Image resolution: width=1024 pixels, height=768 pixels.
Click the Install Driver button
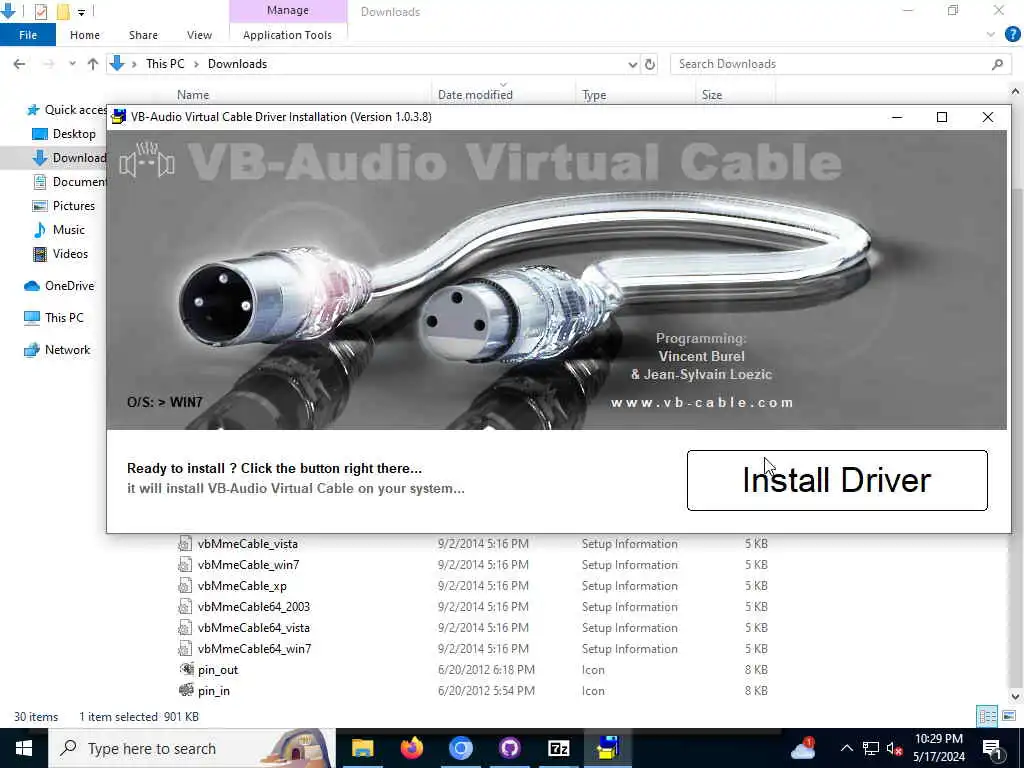[837, 480]
